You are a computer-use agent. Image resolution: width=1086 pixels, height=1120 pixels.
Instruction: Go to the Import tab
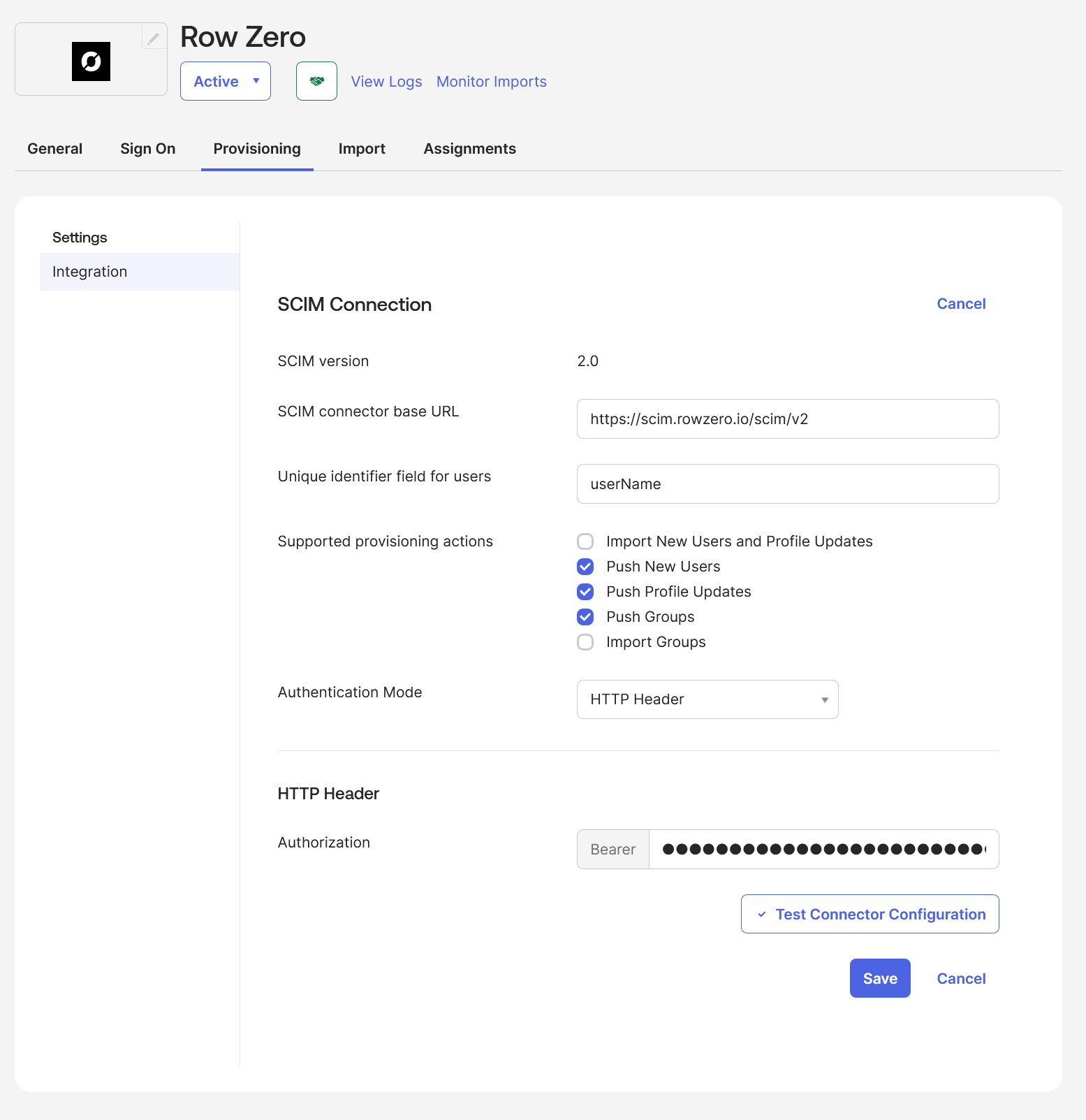[x=361, y=149]
